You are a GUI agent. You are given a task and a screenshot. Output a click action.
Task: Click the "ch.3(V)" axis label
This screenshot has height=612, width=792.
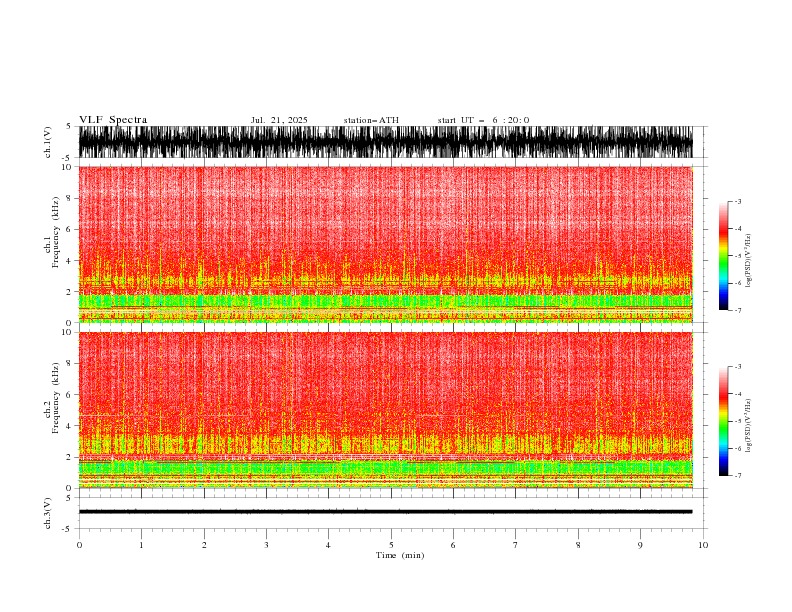48,513
